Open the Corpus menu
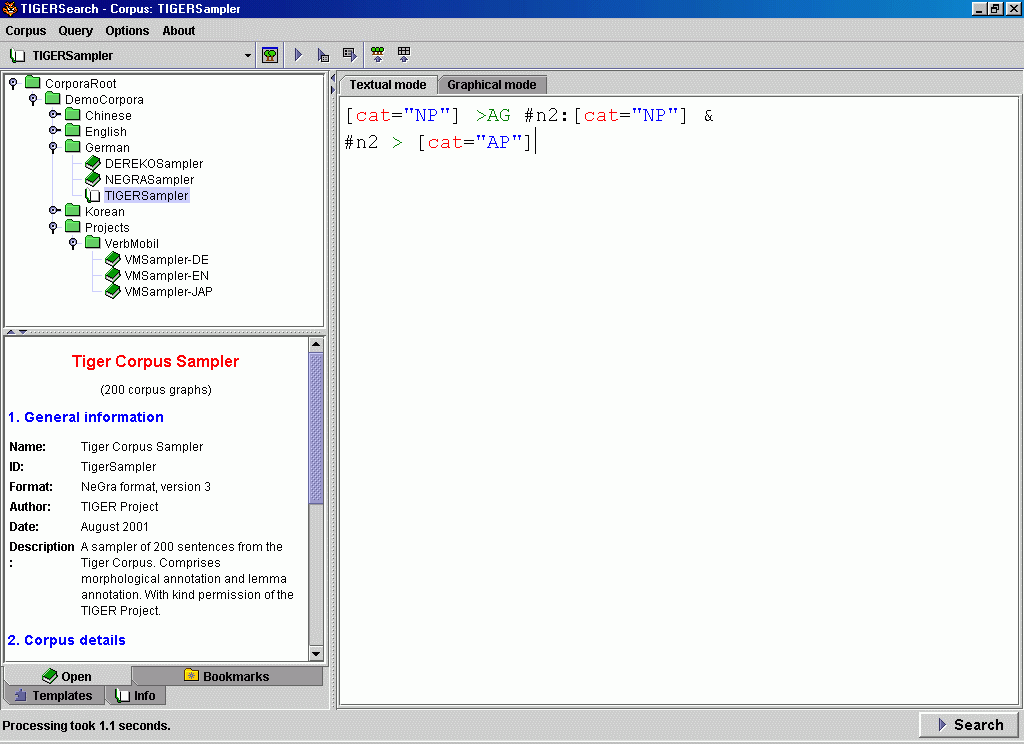The height and width of the screenshot is (744, 1024). point(25,31)
